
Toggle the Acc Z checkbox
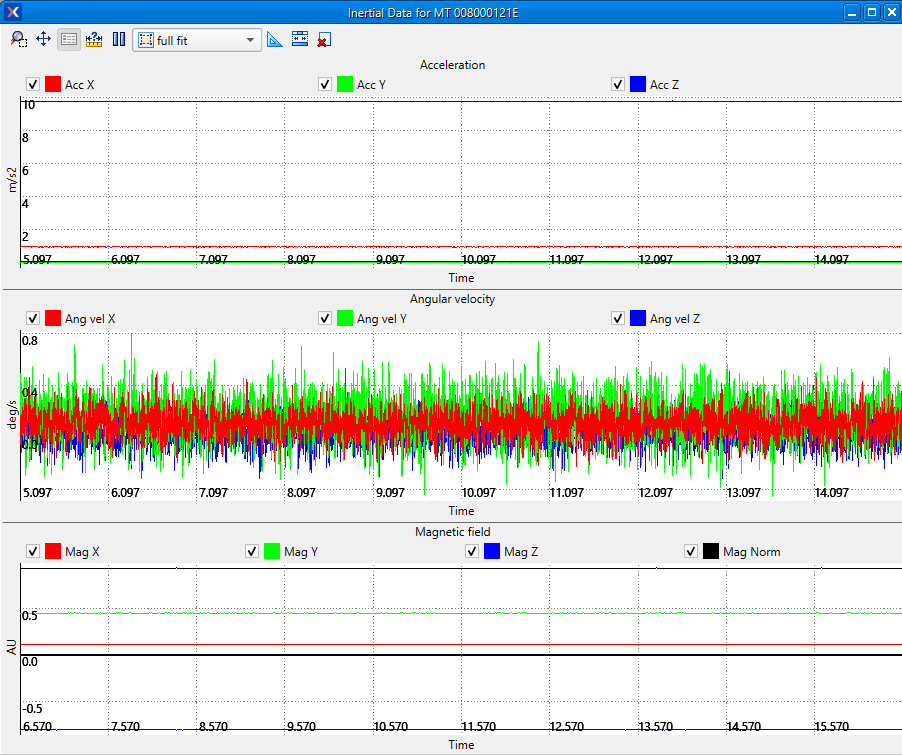tap(618, 84)
